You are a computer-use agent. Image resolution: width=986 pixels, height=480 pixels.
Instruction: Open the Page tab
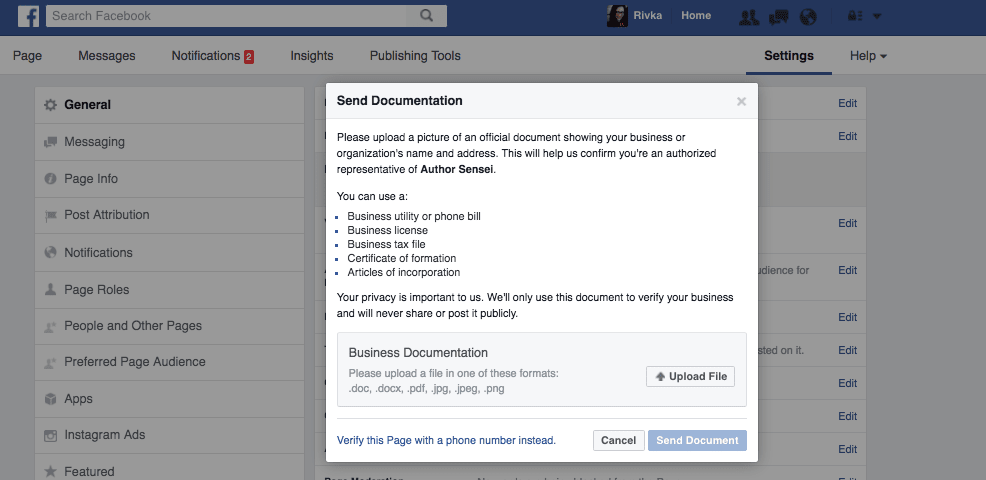[27, 56]
